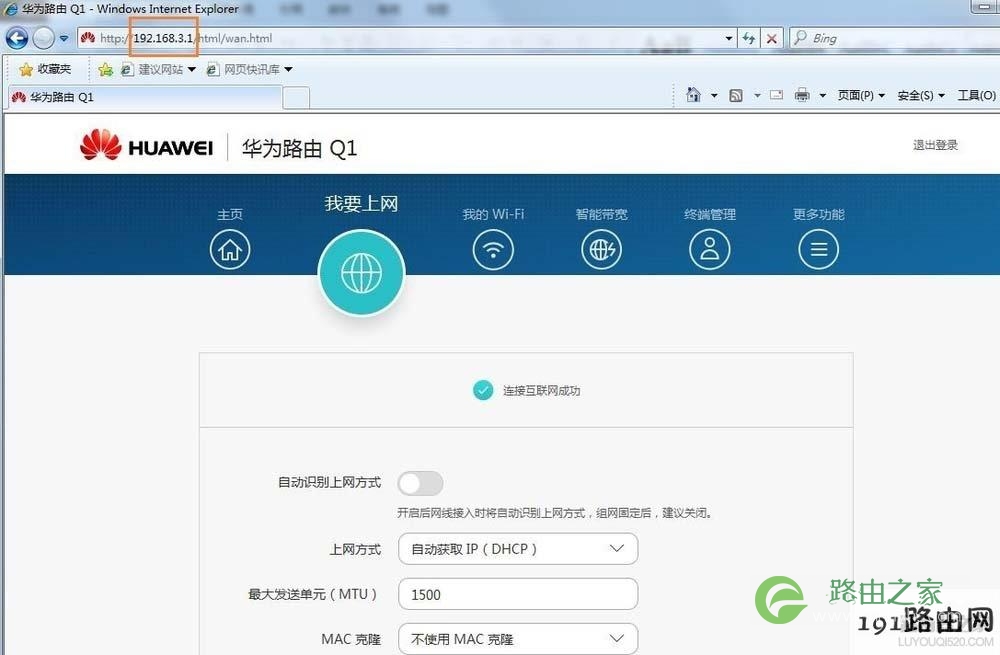
Task: Click the 连接互联网成功 check mark icon
Action: tap(483, 390)
